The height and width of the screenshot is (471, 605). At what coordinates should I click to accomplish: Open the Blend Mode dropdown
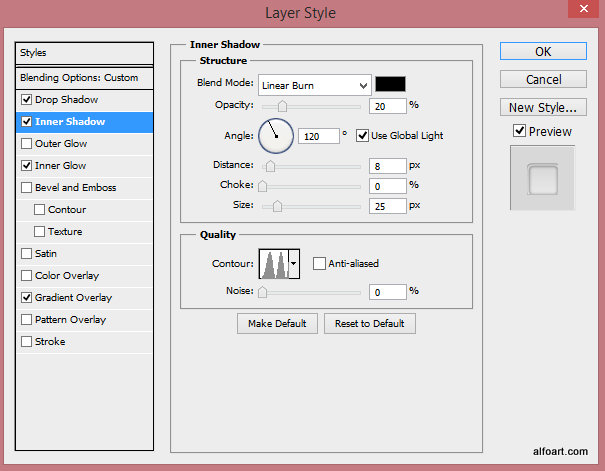coord(314,84)
